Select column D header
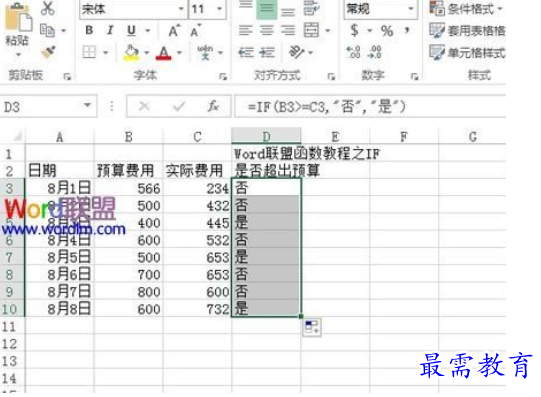541x397 pixels. 266,136
